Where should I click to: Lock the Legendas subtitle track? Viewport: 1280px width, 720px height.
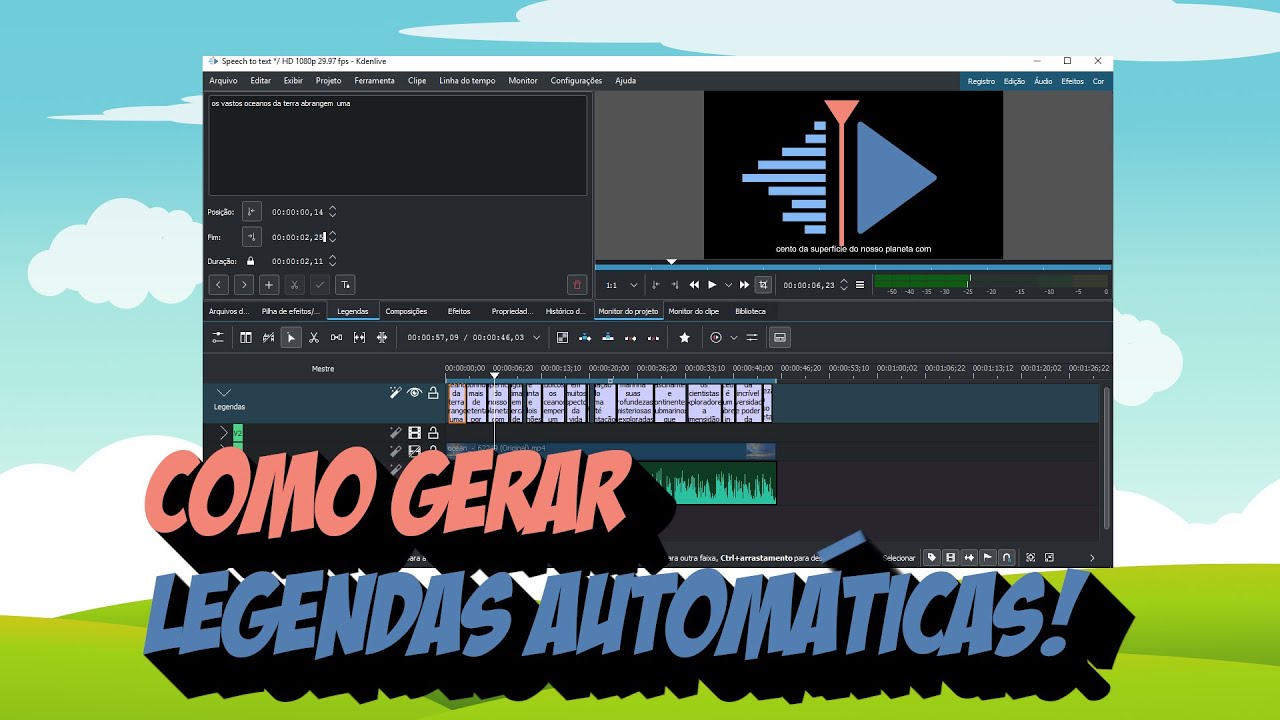433,393
